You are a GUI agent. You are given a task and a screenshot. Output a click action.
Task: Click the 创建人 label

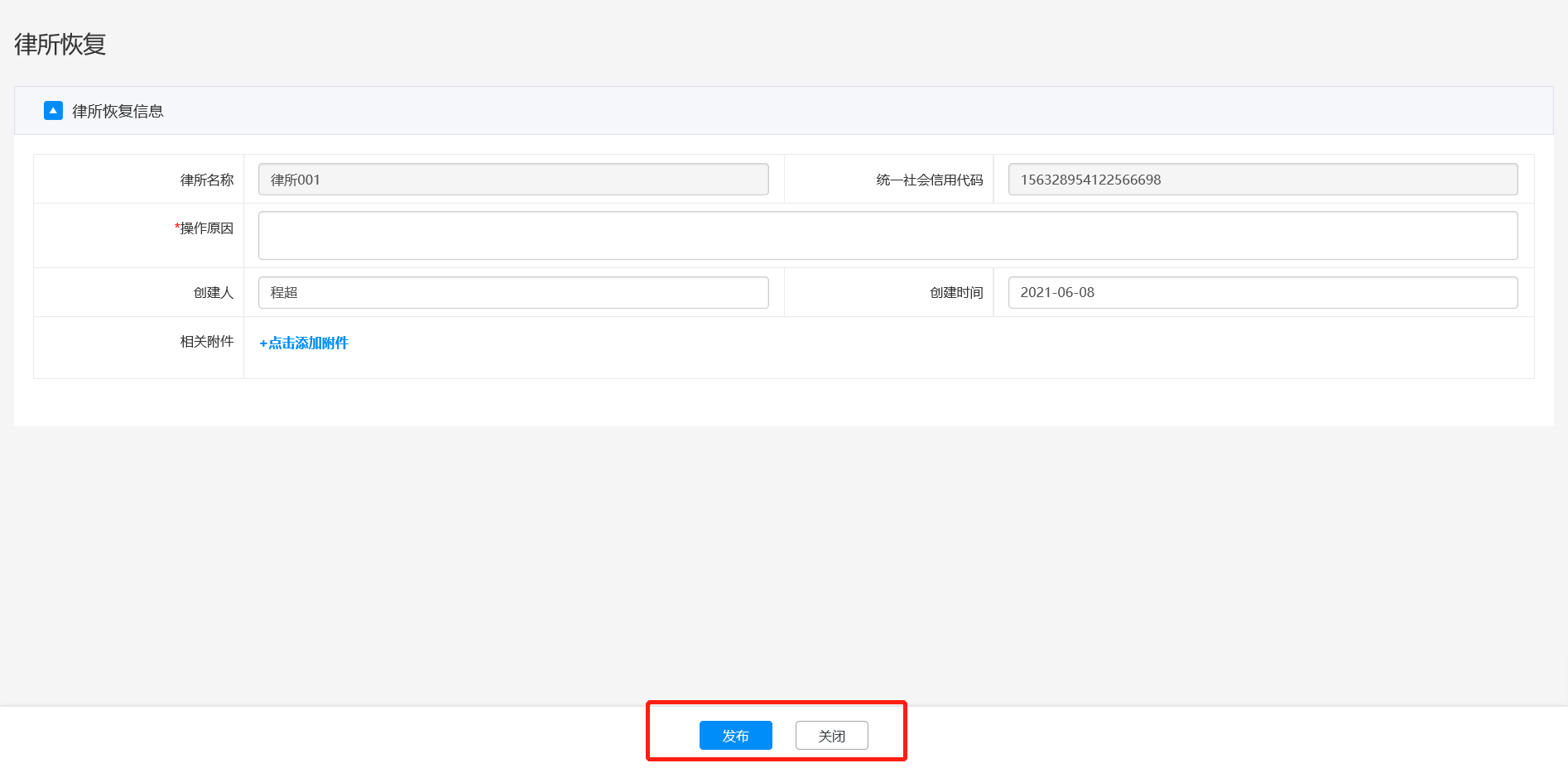pos(214,293)
